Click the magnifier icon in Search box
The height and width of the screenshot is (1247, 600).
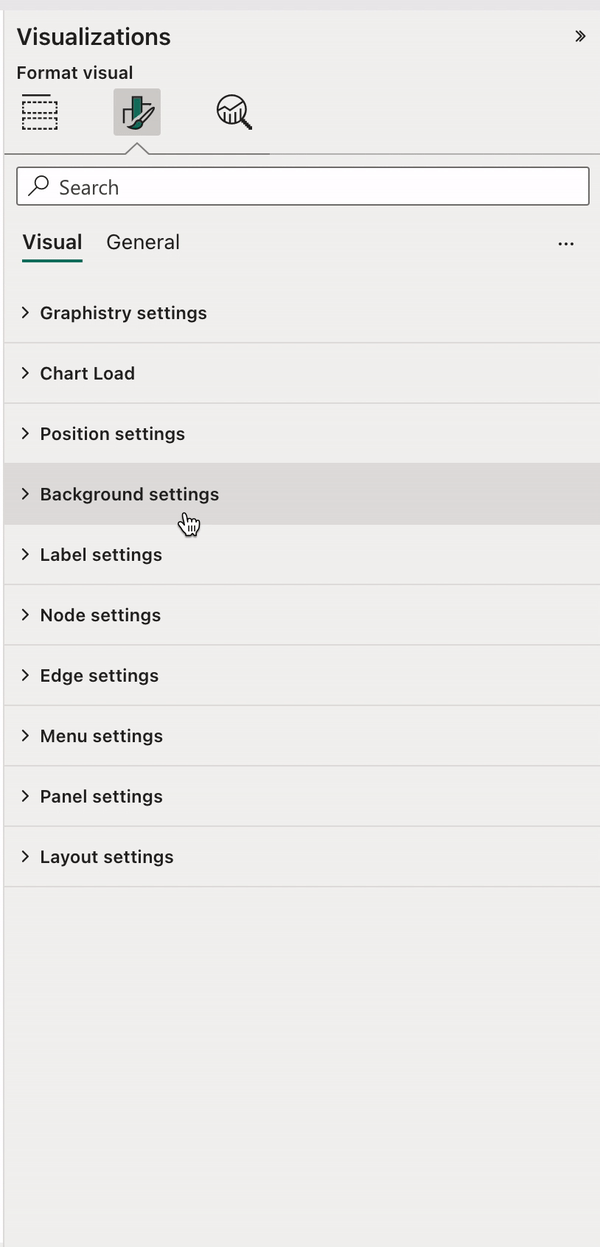tap(40, 187)
